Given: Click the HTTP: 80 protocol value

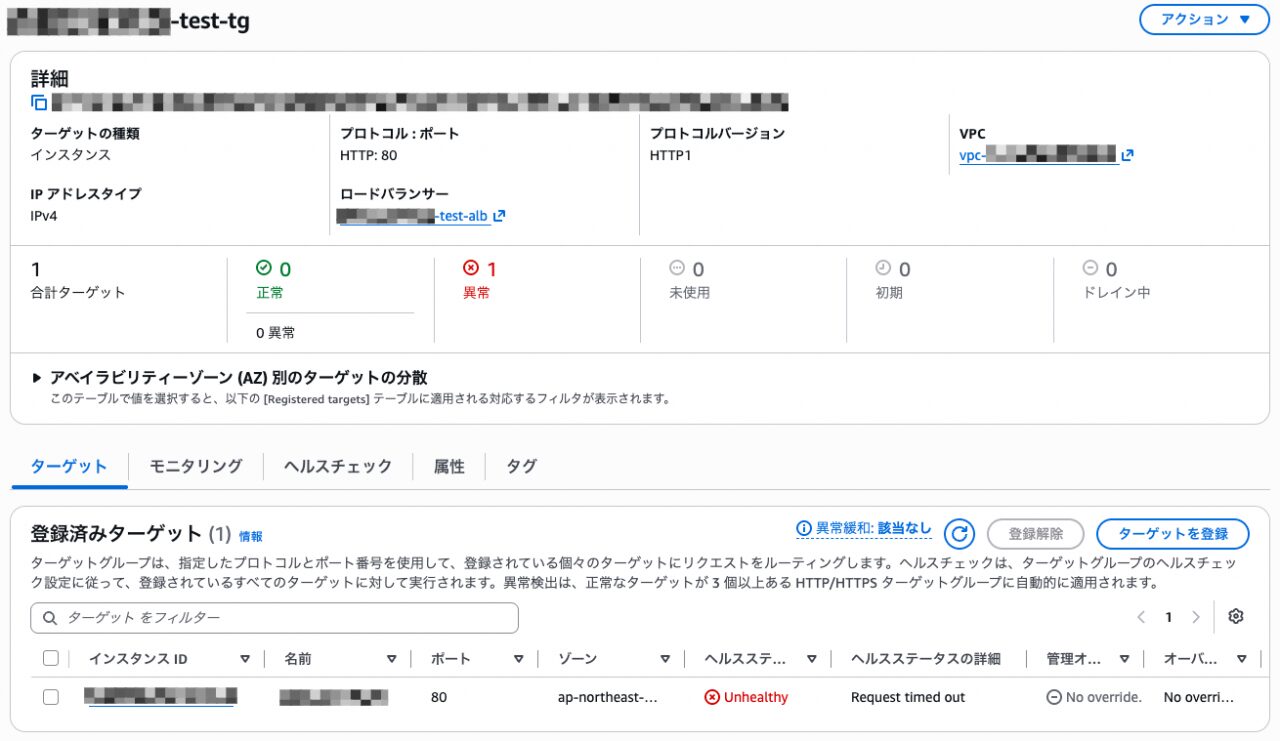Looking at the screenshot, I should tap(369, 155).
